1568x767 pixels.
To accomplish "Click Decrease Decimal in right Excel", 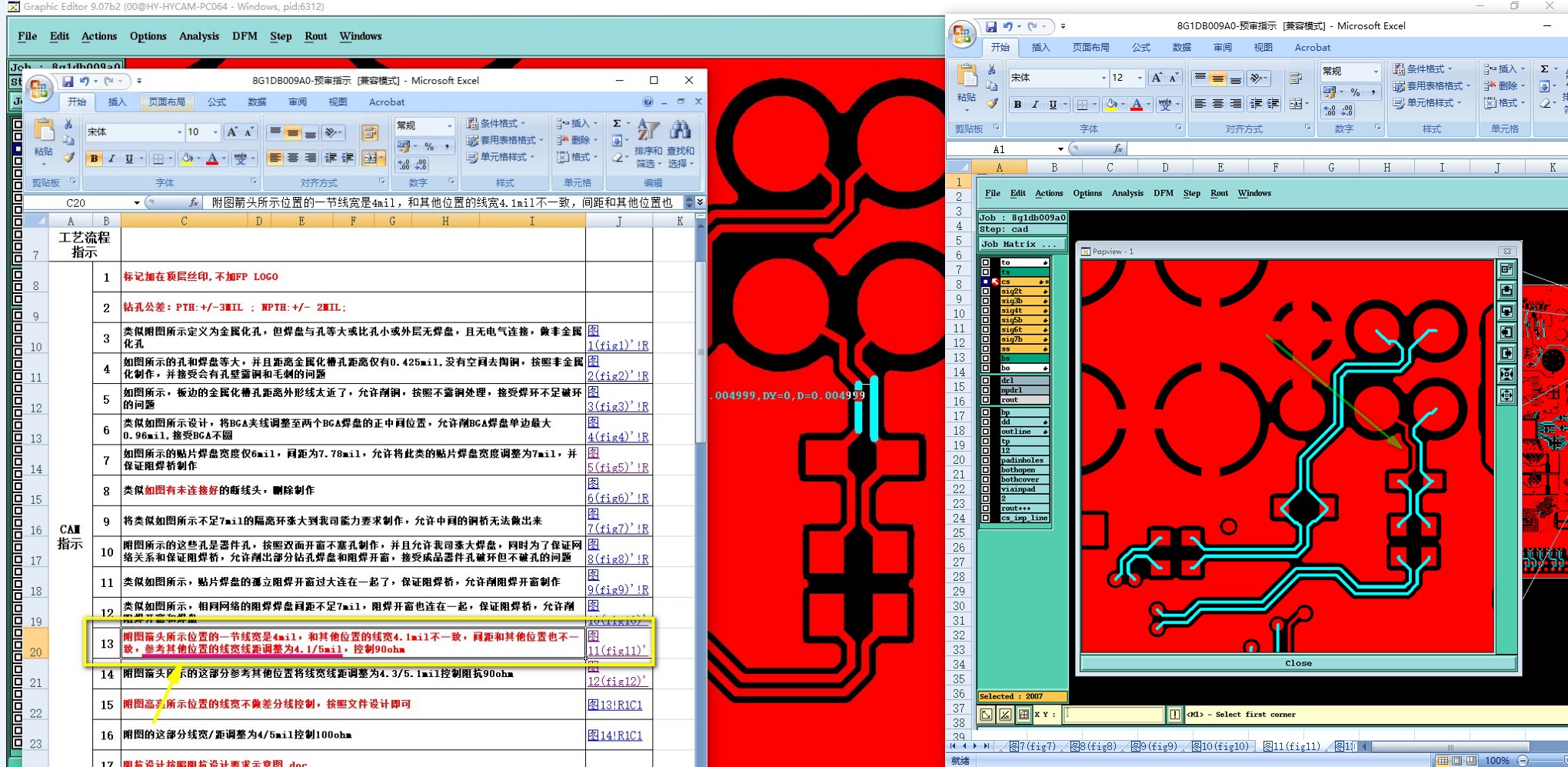I will pyautogui.click(x=1347, y=111).
